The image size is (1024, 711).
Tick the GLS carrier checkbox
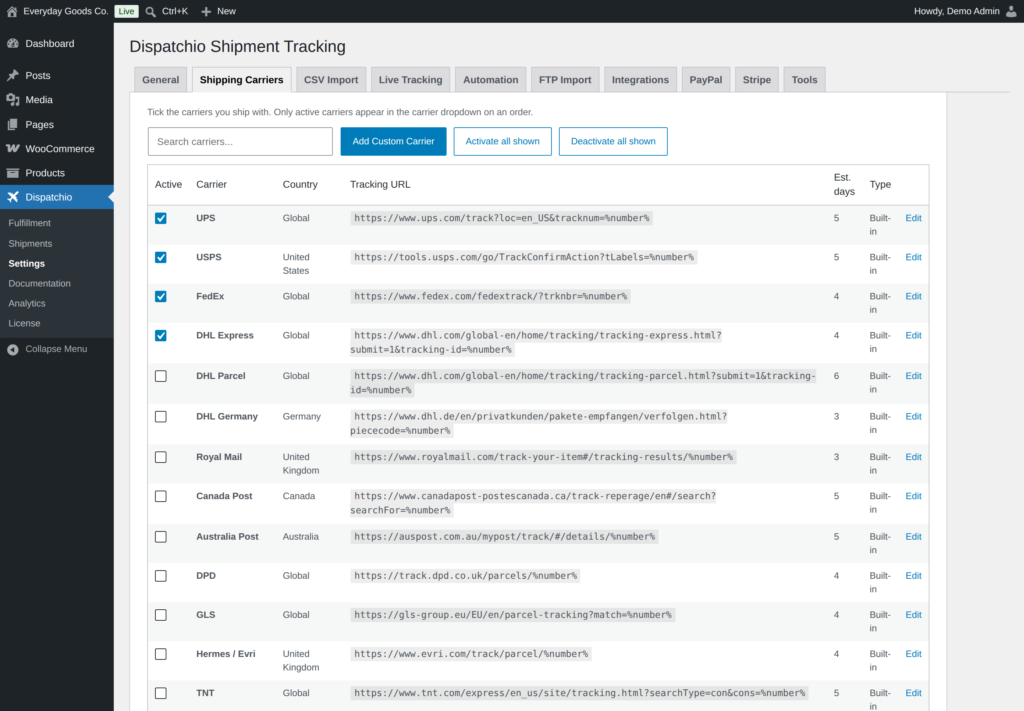coord(161,615)
